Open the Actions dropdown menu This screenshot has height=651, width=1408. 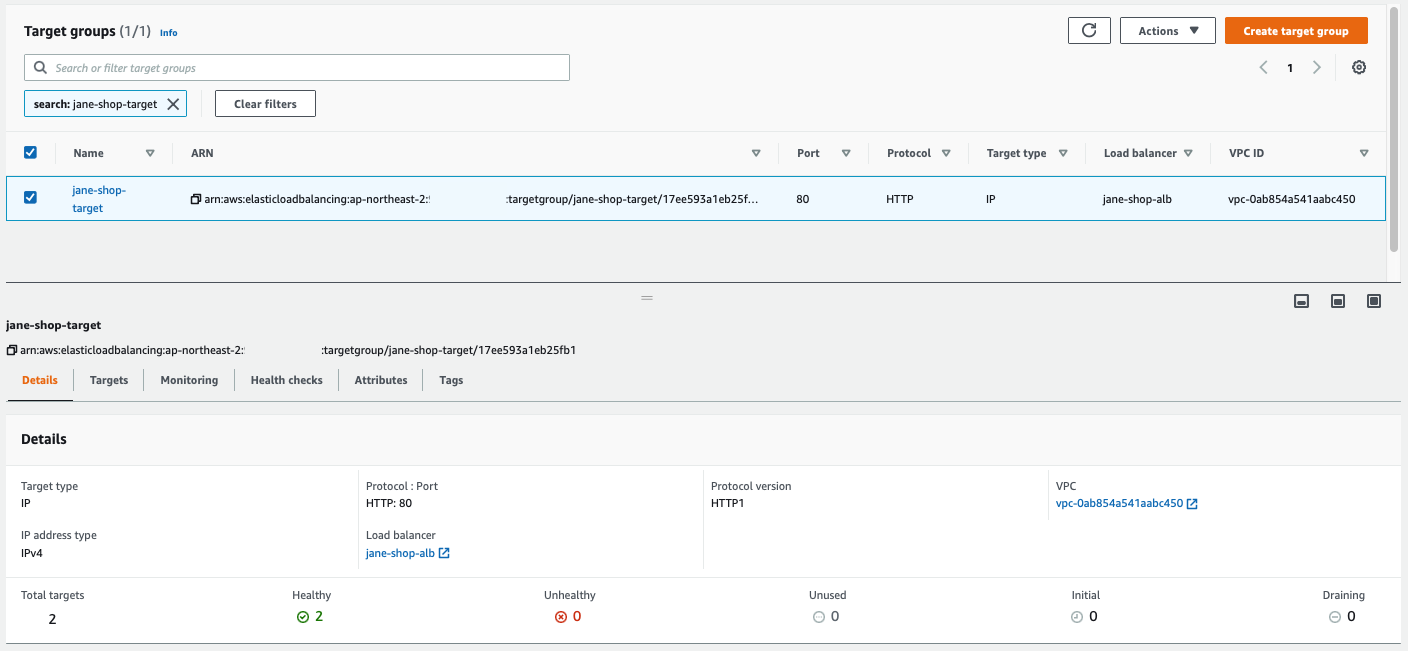tap(1168, 31)
